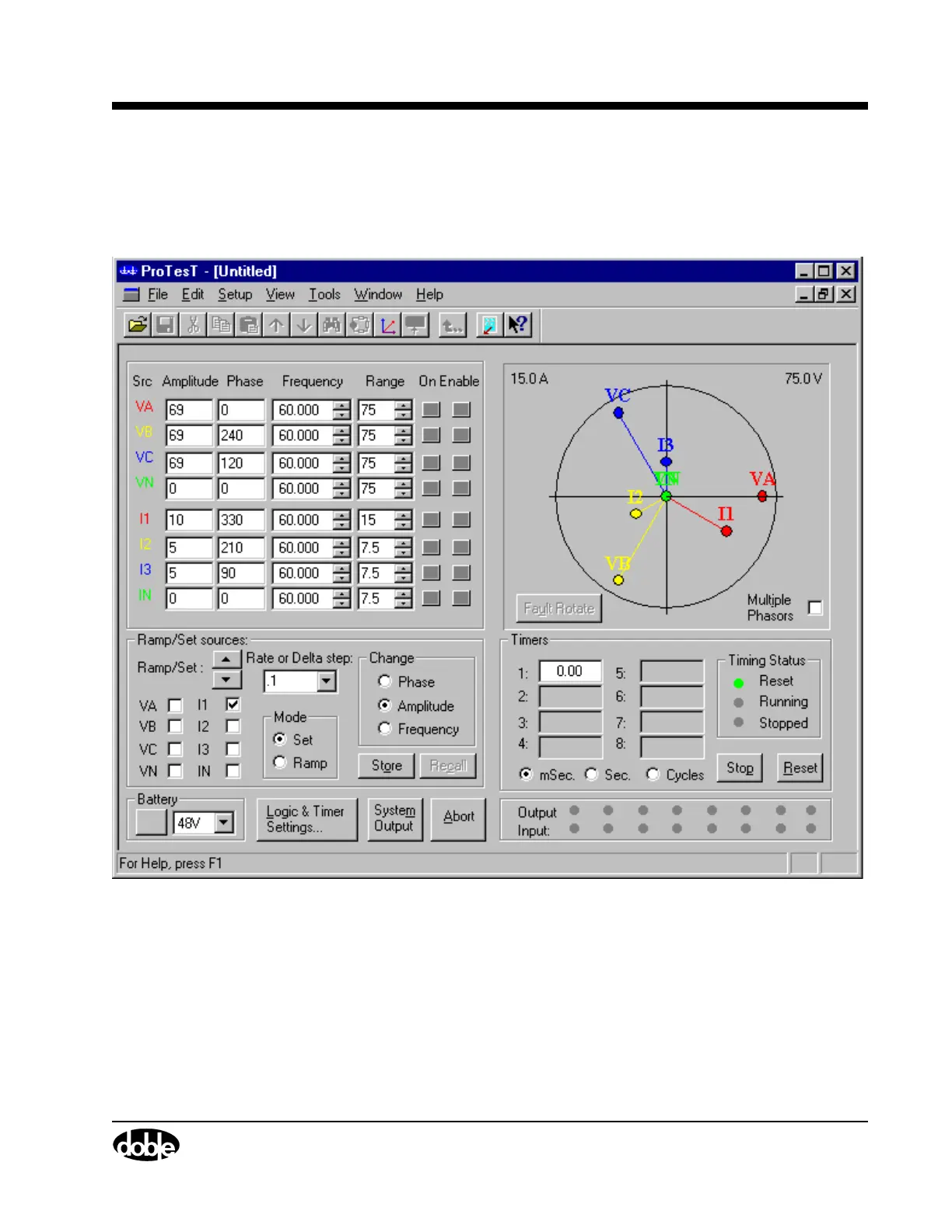Open the File menu
The image size is (952, 1232).
pos(158,295)
